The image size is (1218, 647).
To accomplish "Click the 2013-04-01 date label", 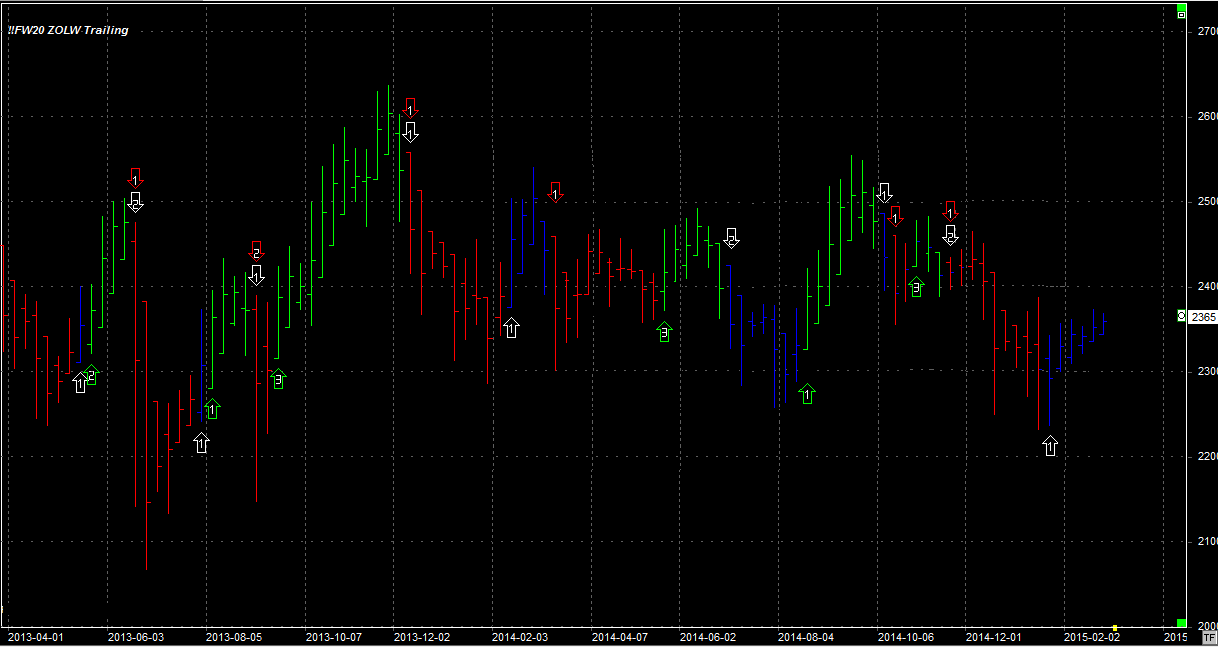I will [35, 636].
